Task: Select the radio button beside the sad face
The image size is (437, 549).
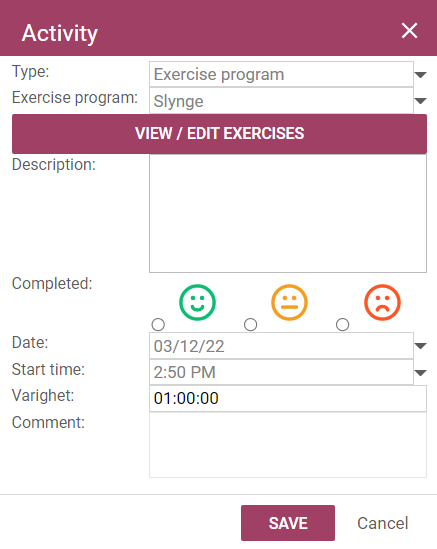Action: 342,325
